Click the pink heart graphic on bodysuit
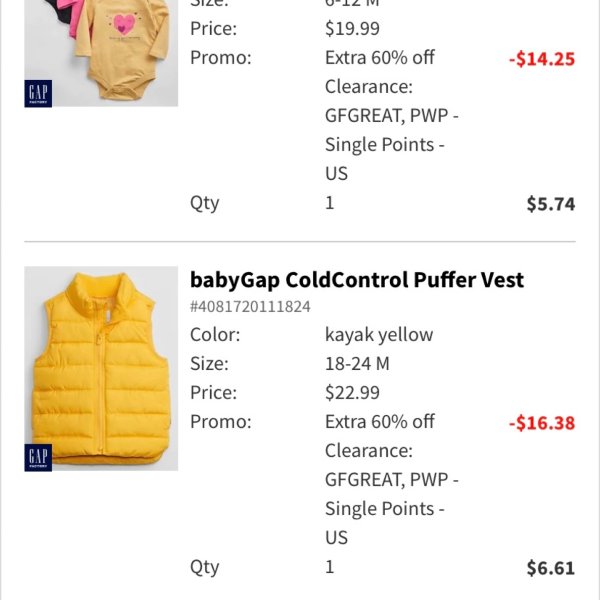The height and width of the screenshot is (600, 600). point(123,24)
